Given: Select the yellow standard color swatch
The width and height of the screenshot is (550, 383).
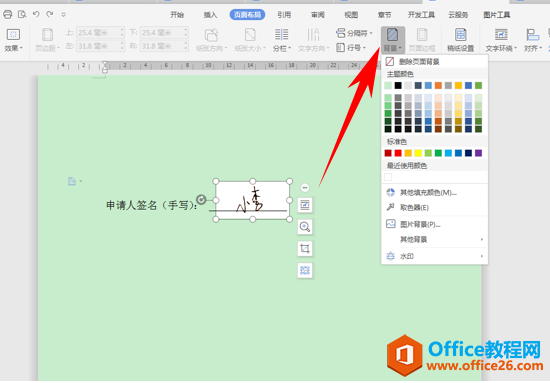Looking at the screenshot, I should [418, 153].
